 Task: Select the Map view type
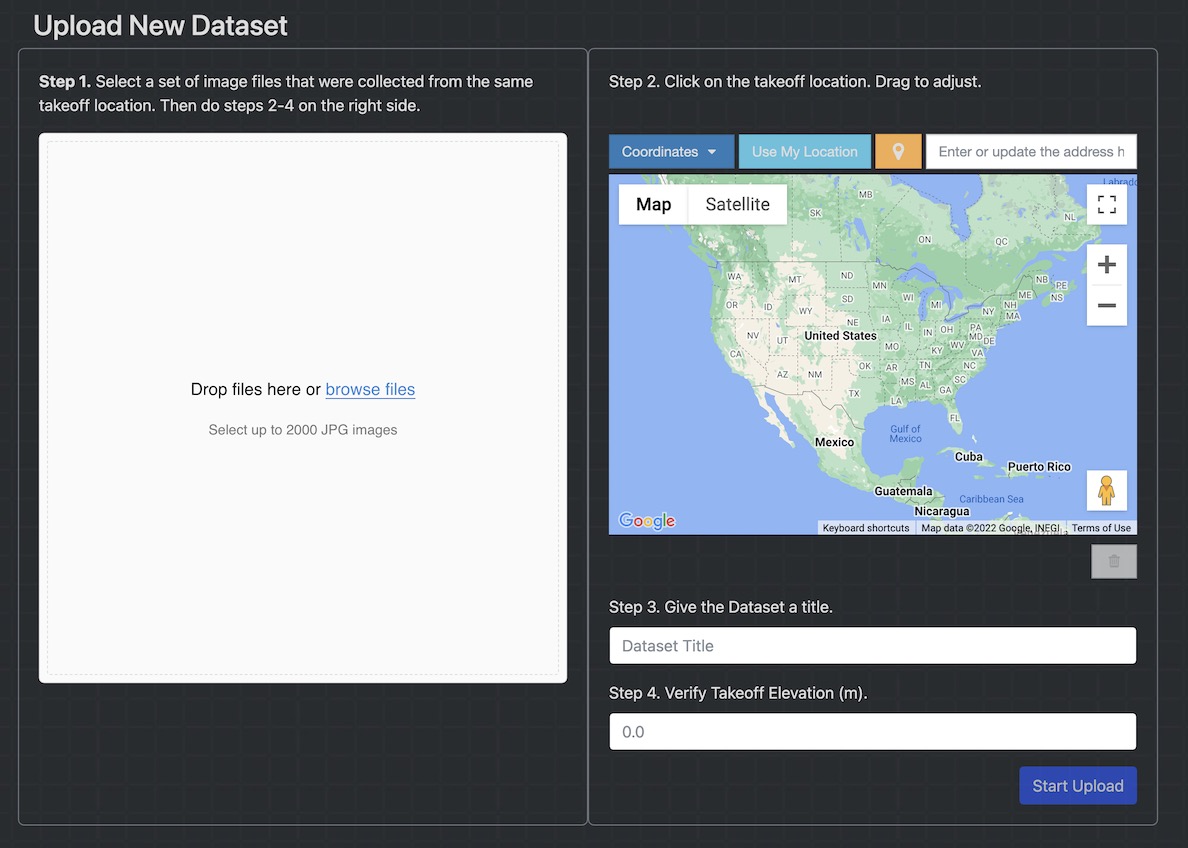click(x=653, y=205)
